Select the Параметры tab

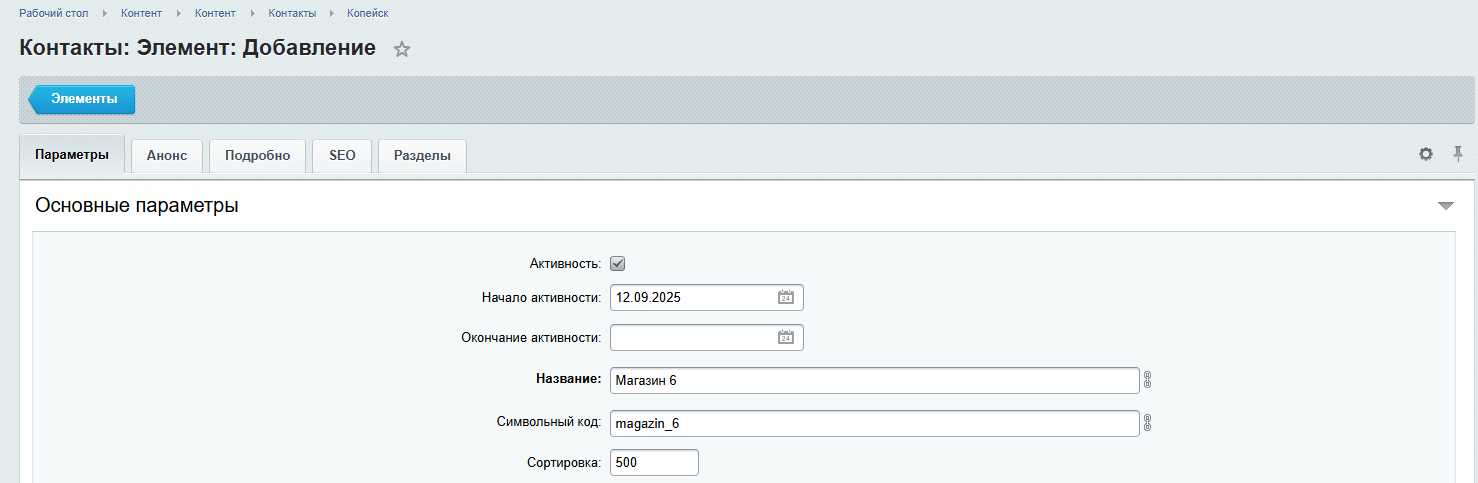click(x=71, y=156)
